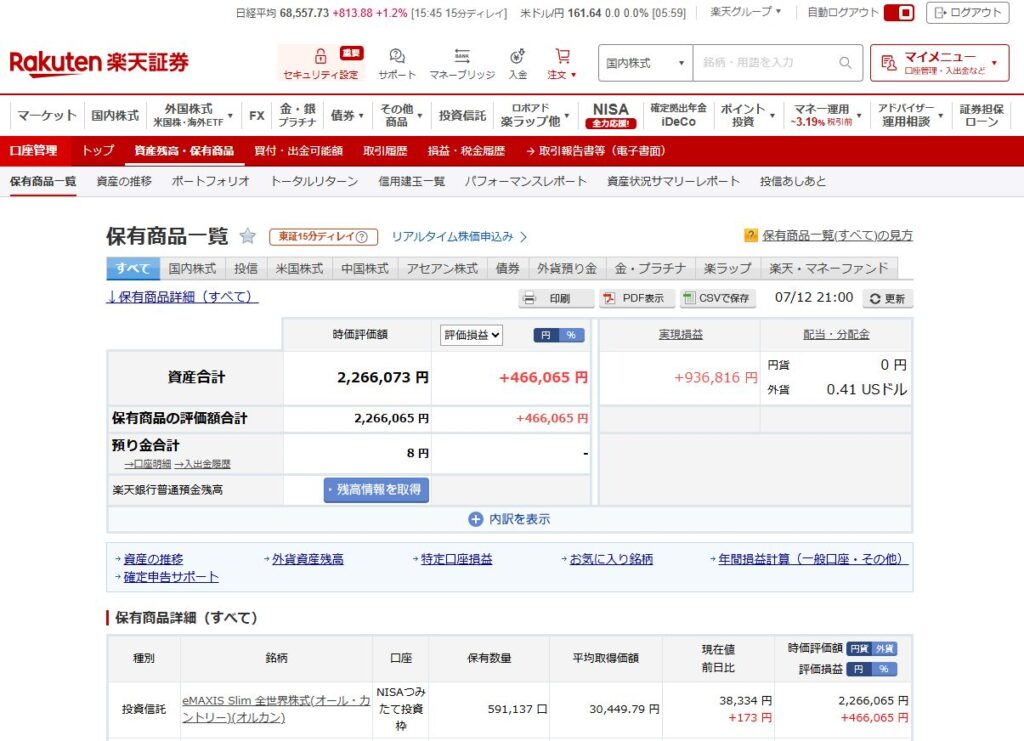Click the Rakuten 楽天証券 logo
The height and width of the screenshot is (741, 1024).
coord(99,63)
